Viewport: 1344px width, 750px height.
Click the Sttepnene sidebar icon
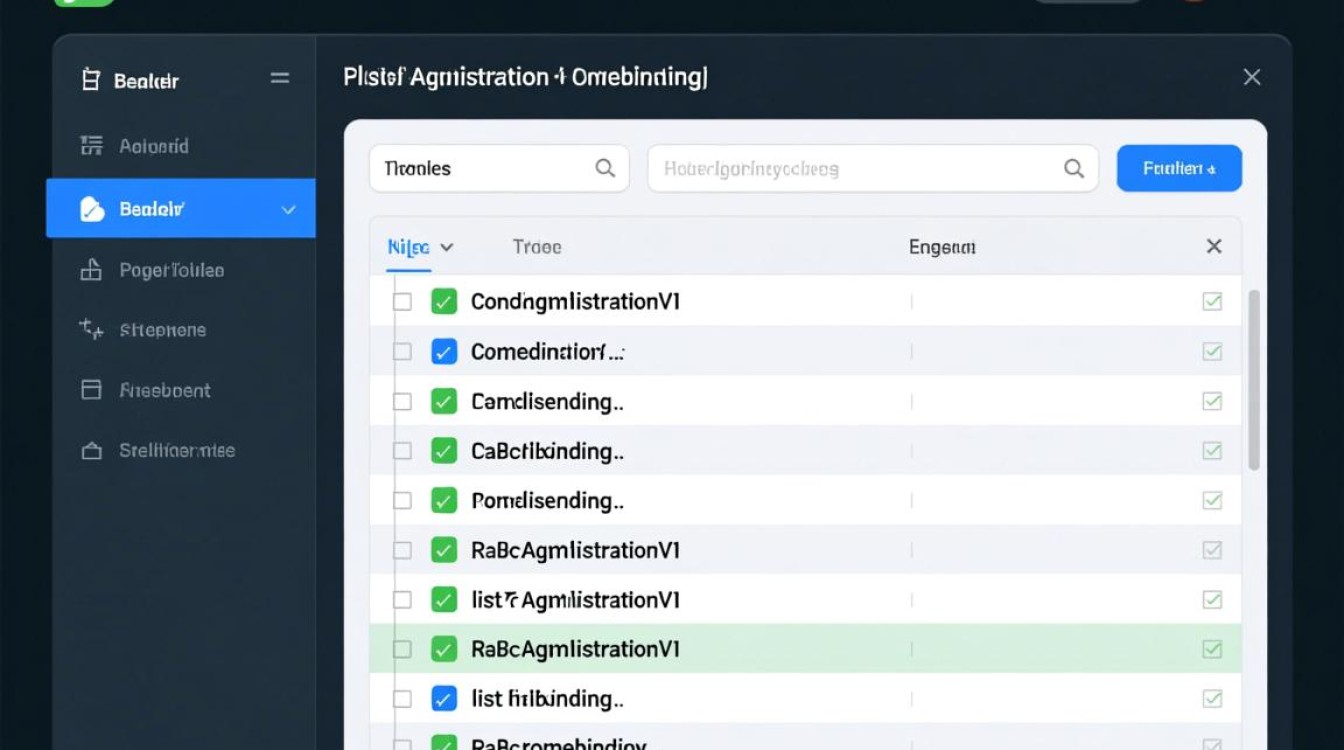click(91, 329)
